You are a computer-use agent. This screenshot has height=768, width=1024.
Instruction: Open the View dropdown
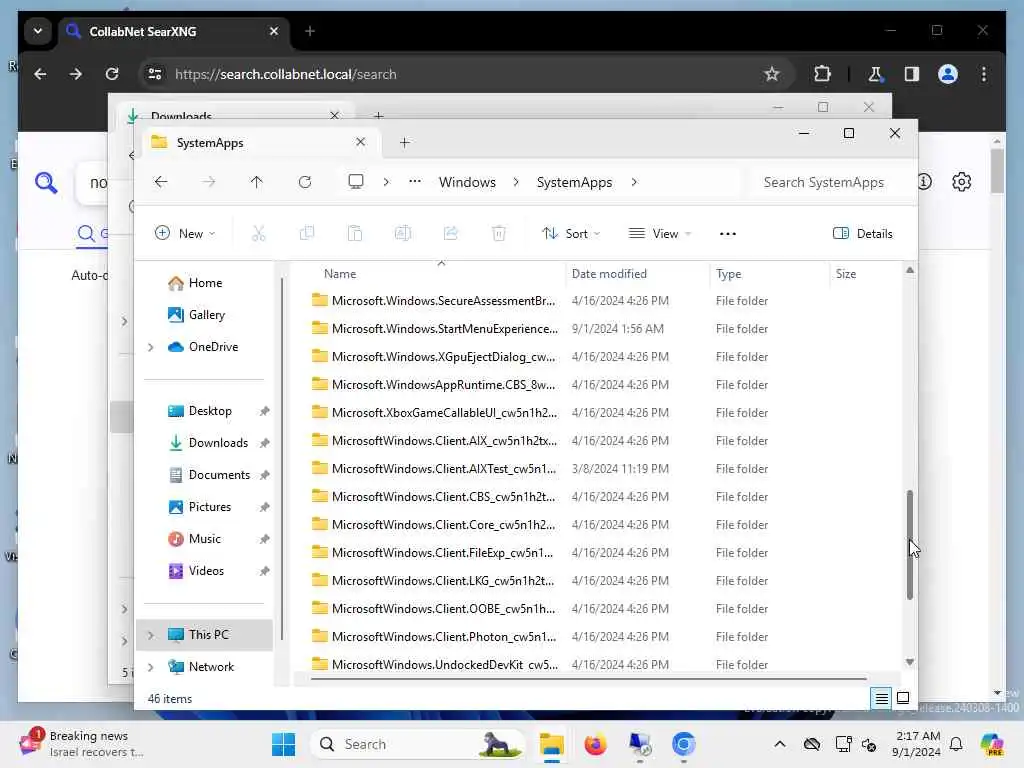click(660, 233)
